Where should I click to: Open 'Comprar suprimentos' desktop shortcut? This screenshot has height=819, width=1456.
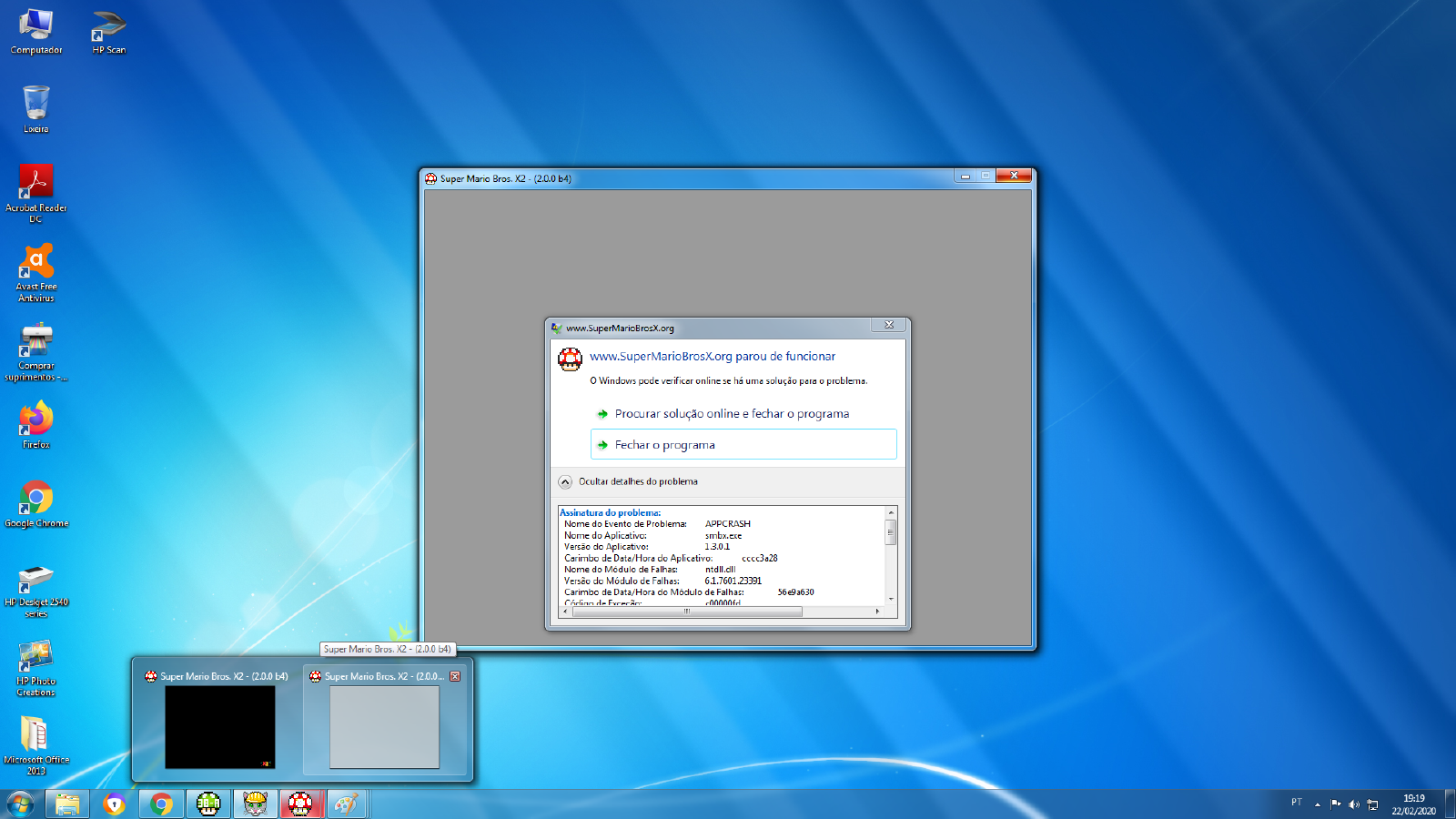36,351
